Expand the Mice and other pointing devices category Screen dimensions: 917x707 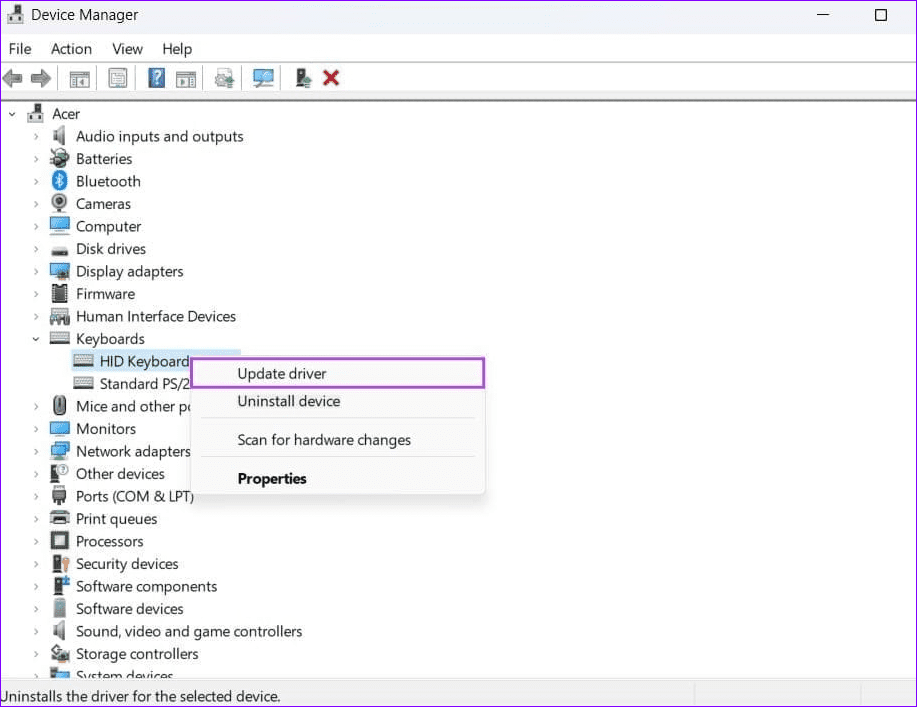pyautogui.click(x=36, y=406)
